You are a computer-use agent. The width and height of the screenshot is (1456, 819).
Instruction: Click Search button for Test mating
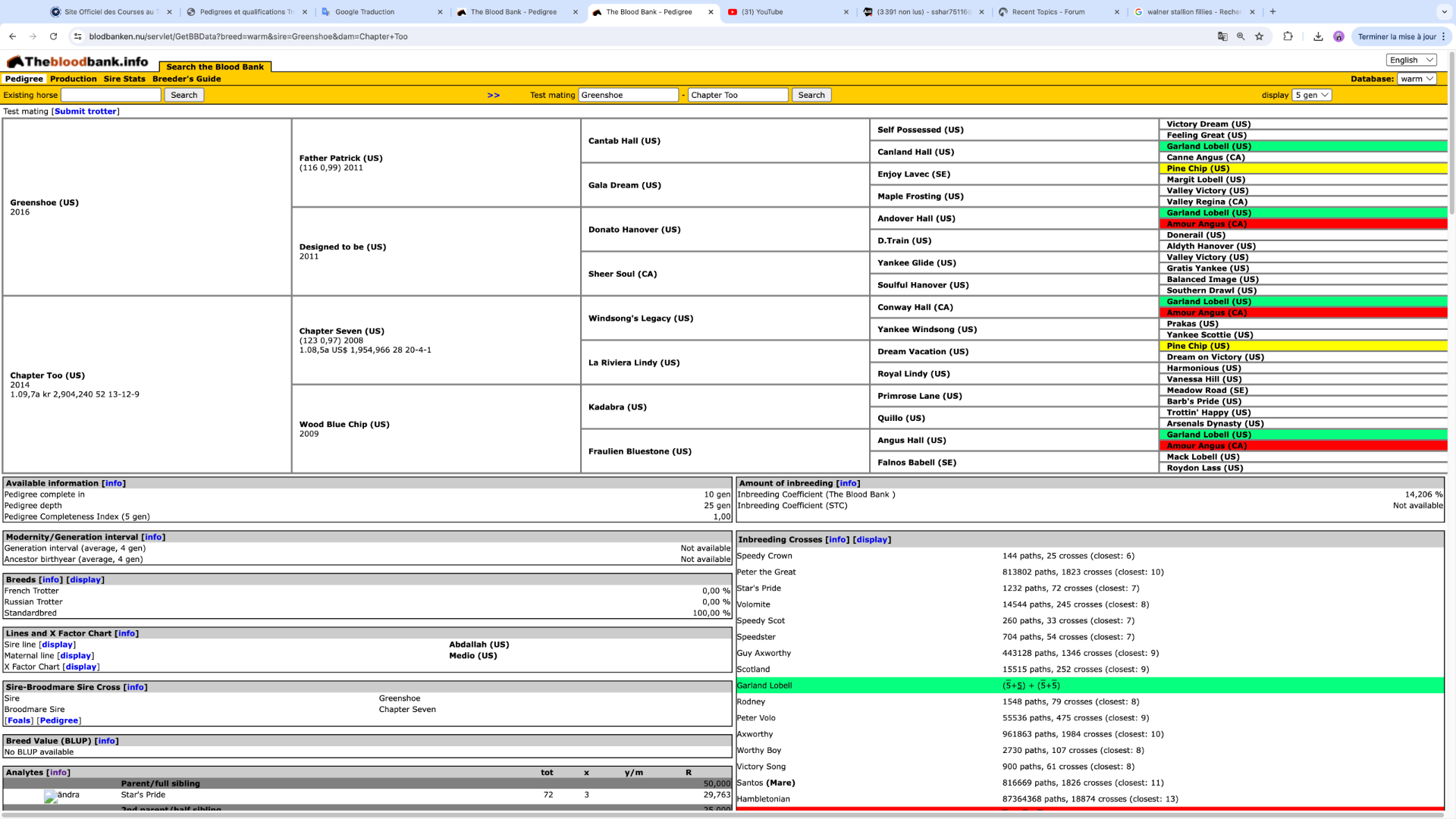pos(811,95)
